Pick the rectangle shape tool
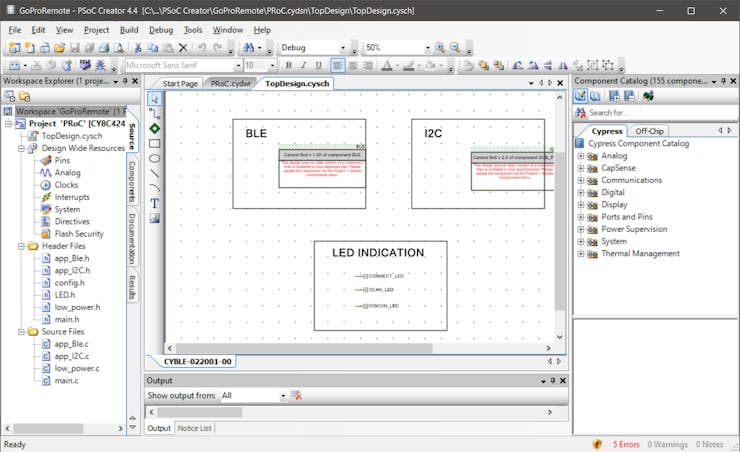This screenshot has height=452, width=740. (x=155, y=143)
